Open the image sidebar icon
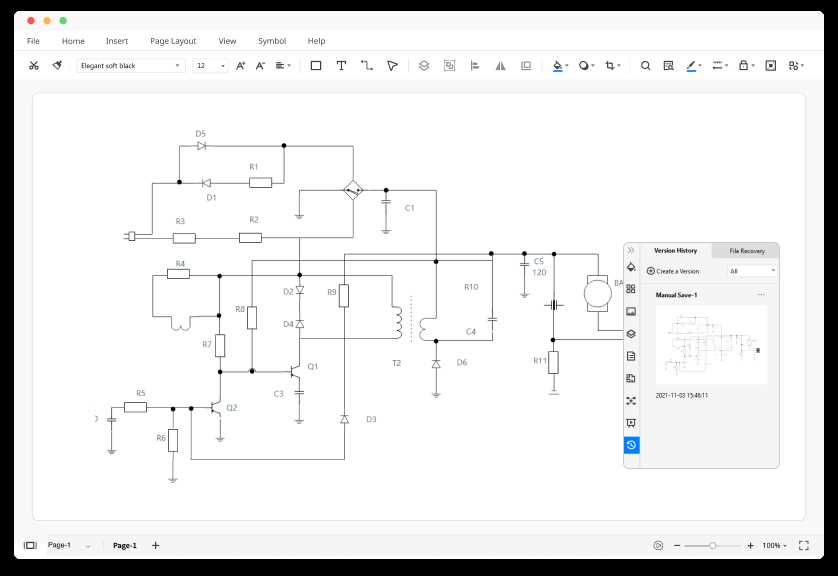The image size is (838, 576). pyautogui.click(x=631, y=311)
